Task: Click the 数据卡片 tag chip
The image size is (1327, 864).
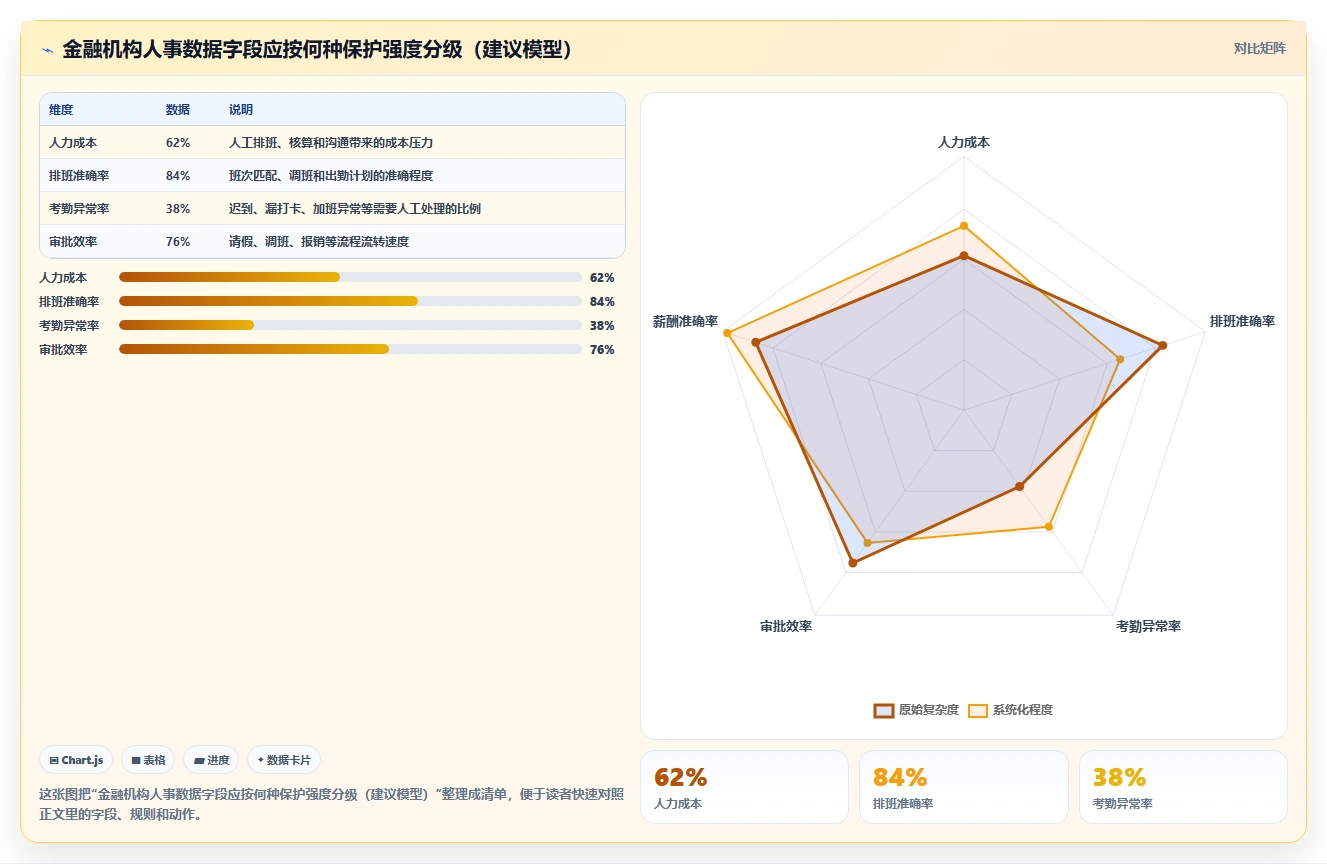Action: tap(284, 760)
